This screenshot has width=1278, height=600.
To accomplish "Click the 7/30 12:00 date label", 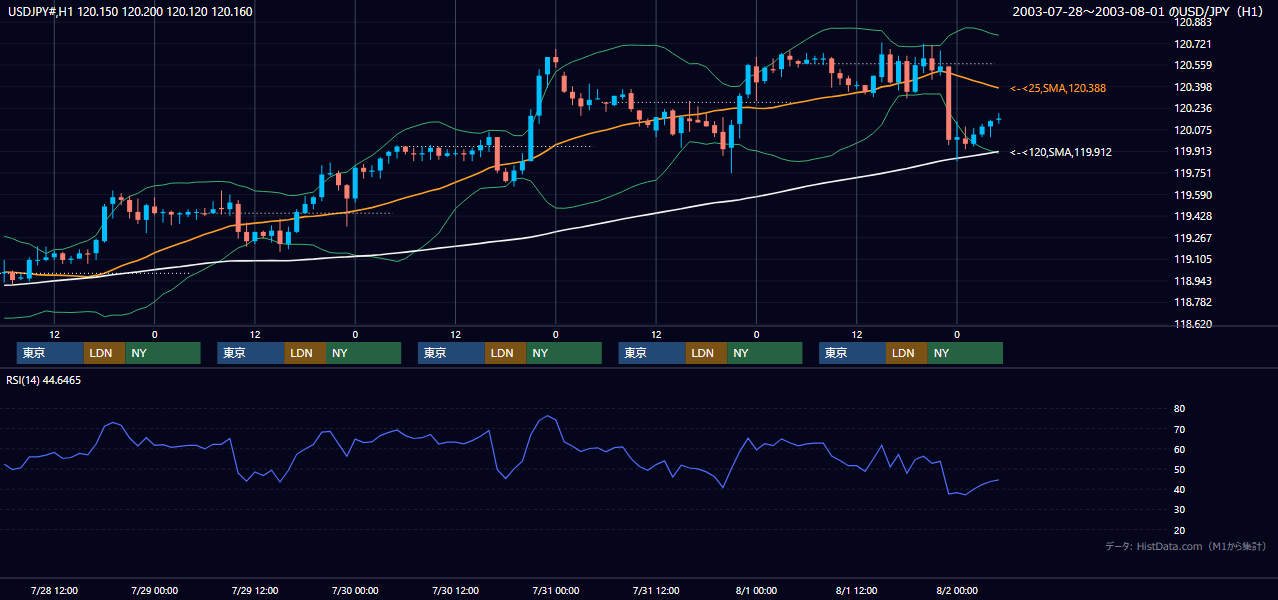I will (x=455, y=590).
